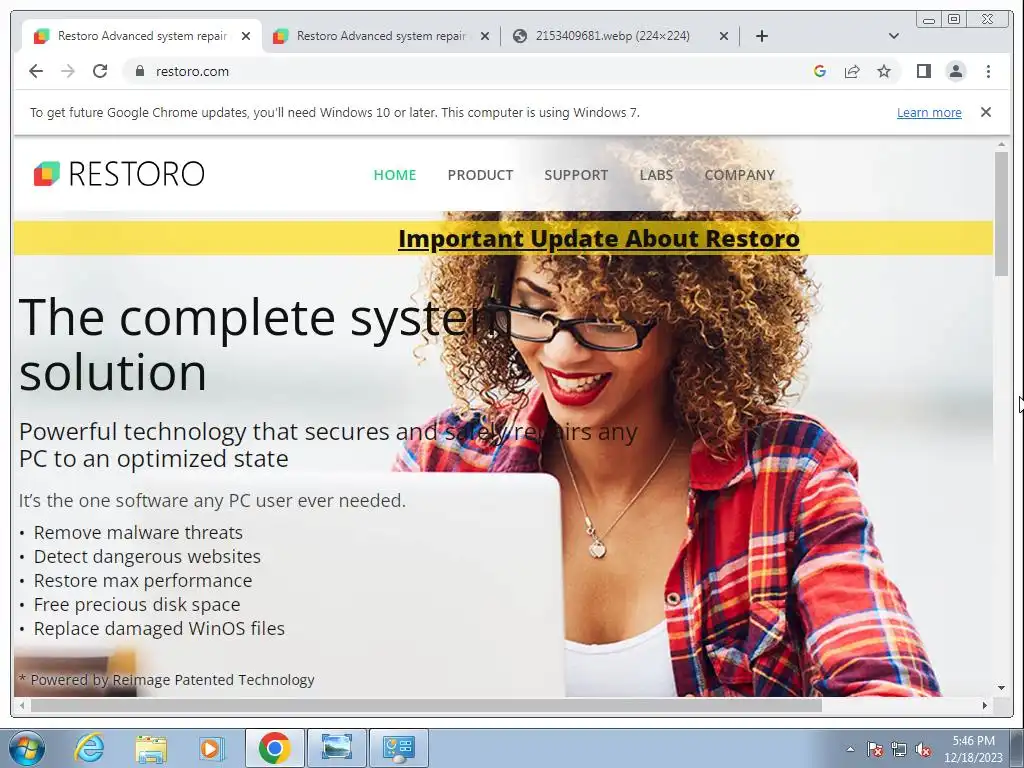Close the second Restoro tab
This screenshot has height=768, width=1024.
485,36
